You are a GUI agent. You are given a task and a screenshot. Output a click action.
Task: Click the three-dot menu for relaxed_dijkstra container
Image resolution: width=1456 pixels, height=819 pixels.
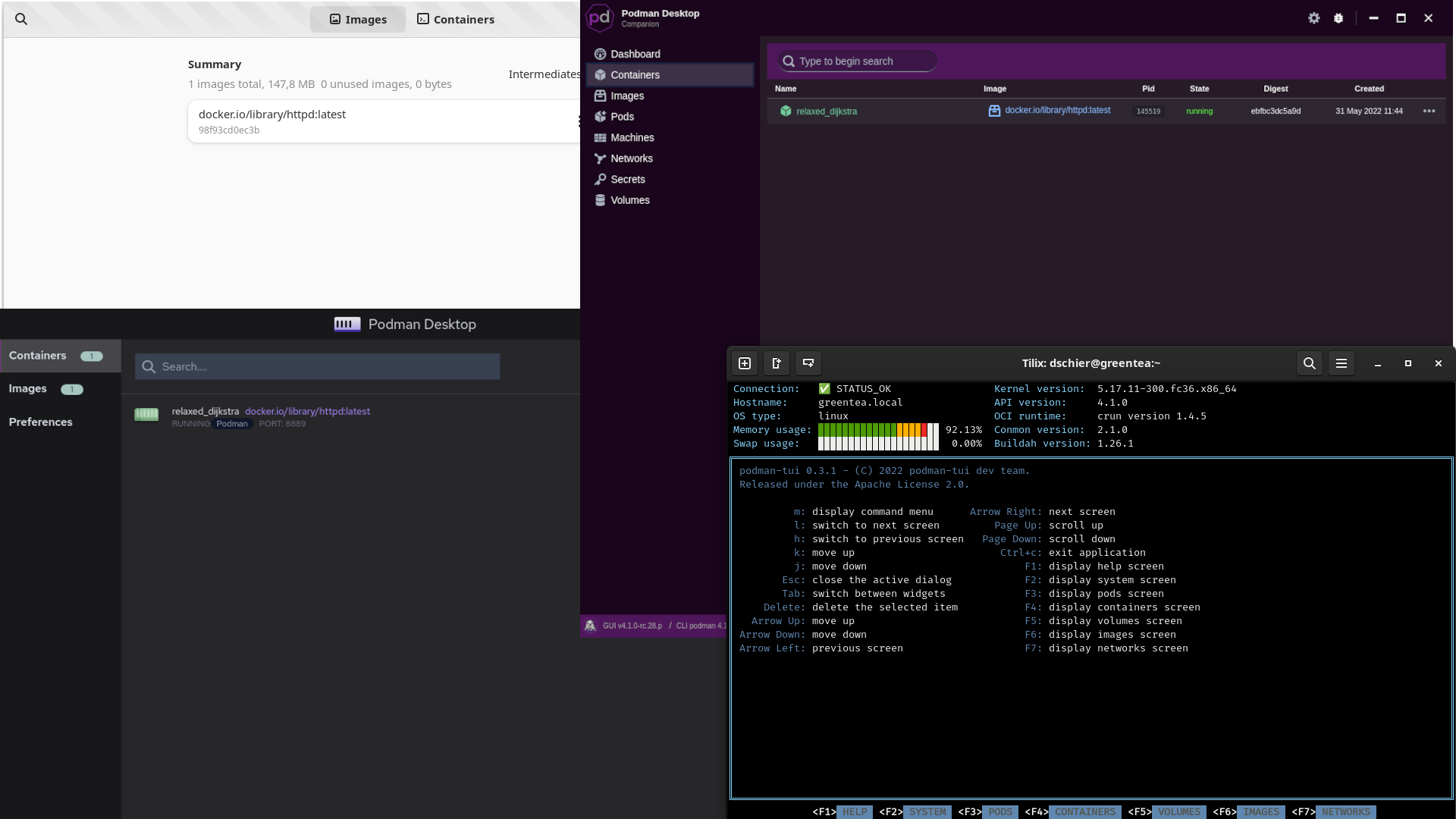pyautogui.click(x=1429, y=110)
